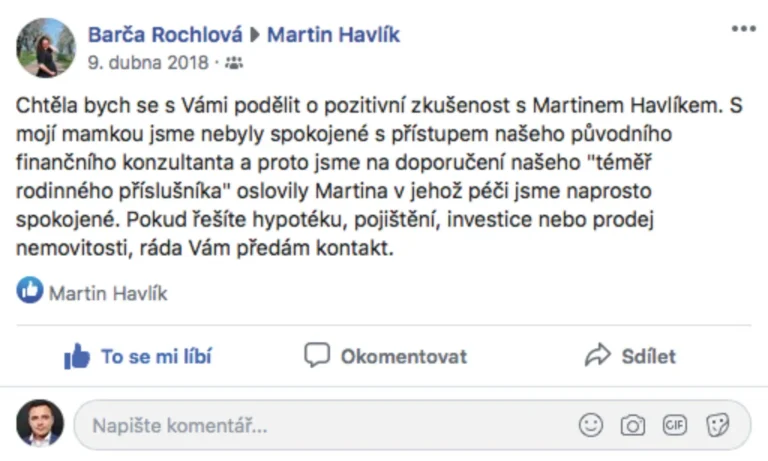
Task: Click the friends audience icon beside the date
Action: click(x=234, y=63)
